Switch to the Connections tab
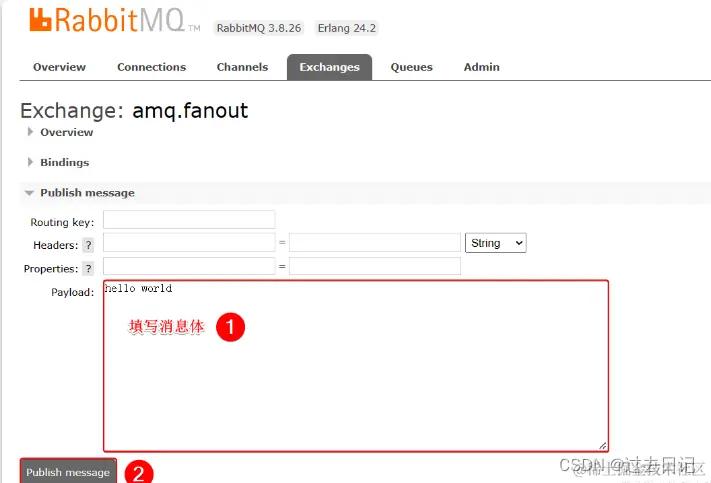 tap(151, 67)
